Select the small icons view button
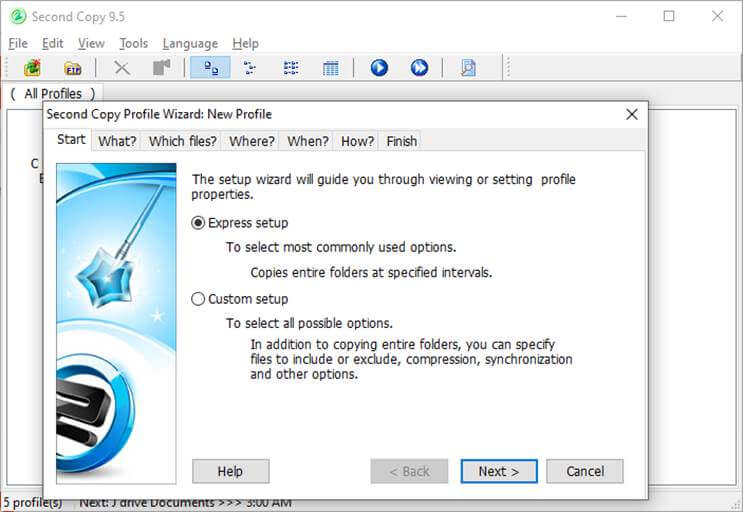The width and height of the screenshot is (743, 512). [250, 68]
